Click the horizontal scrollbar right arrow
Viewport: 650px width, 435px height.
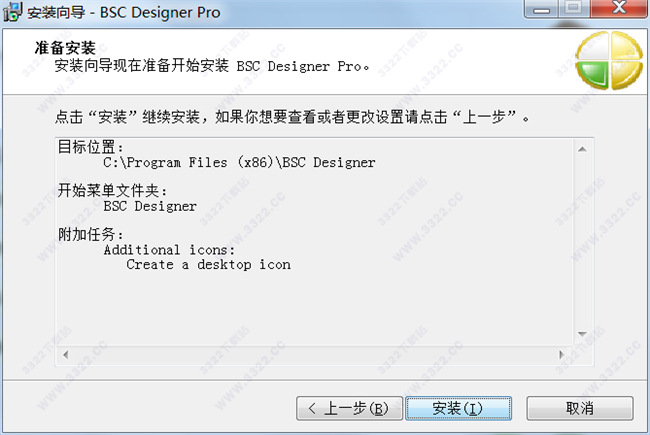click(564, 354)
